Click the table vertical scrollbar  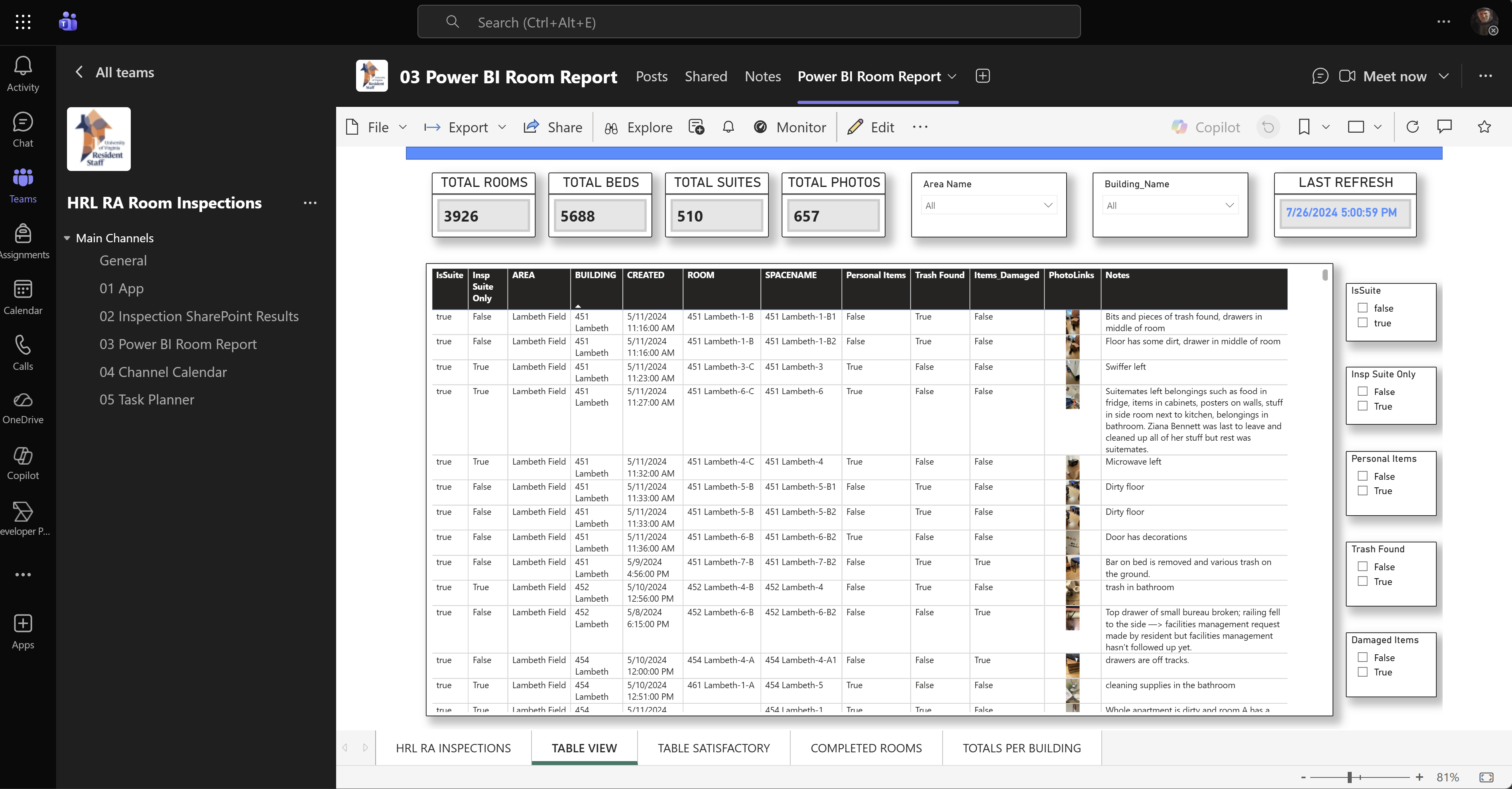coord(1325,275)
